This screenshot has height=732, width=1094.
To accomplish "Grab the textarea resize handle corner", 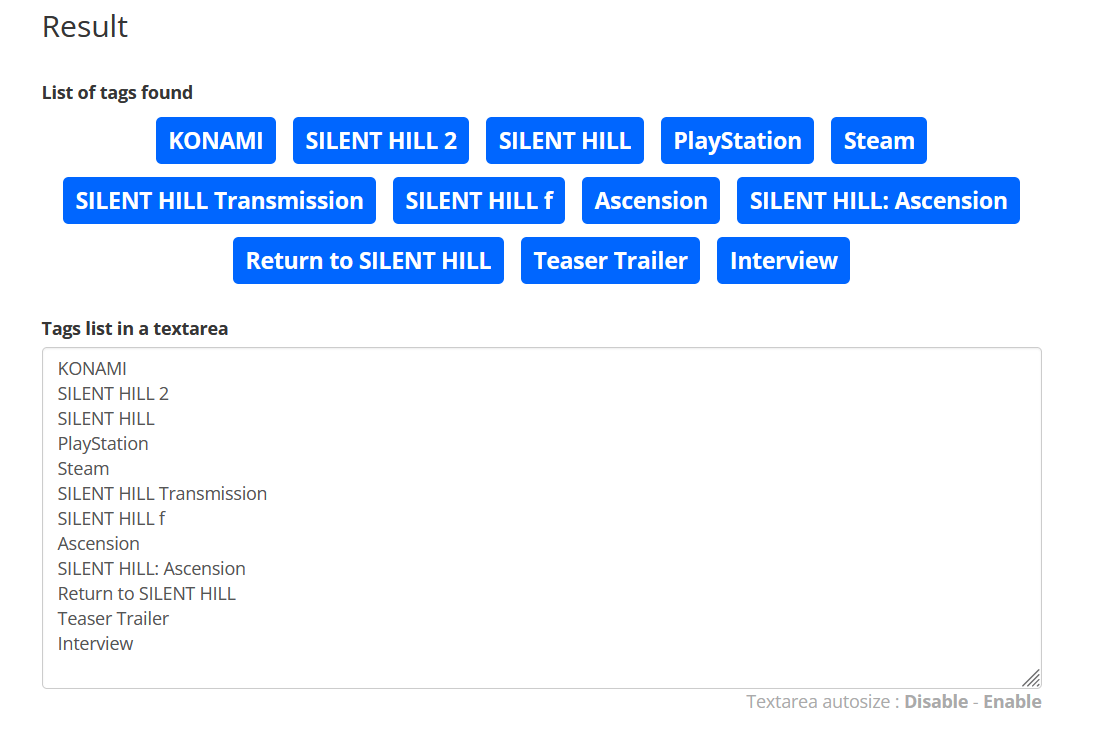I will coord(1031,678).
